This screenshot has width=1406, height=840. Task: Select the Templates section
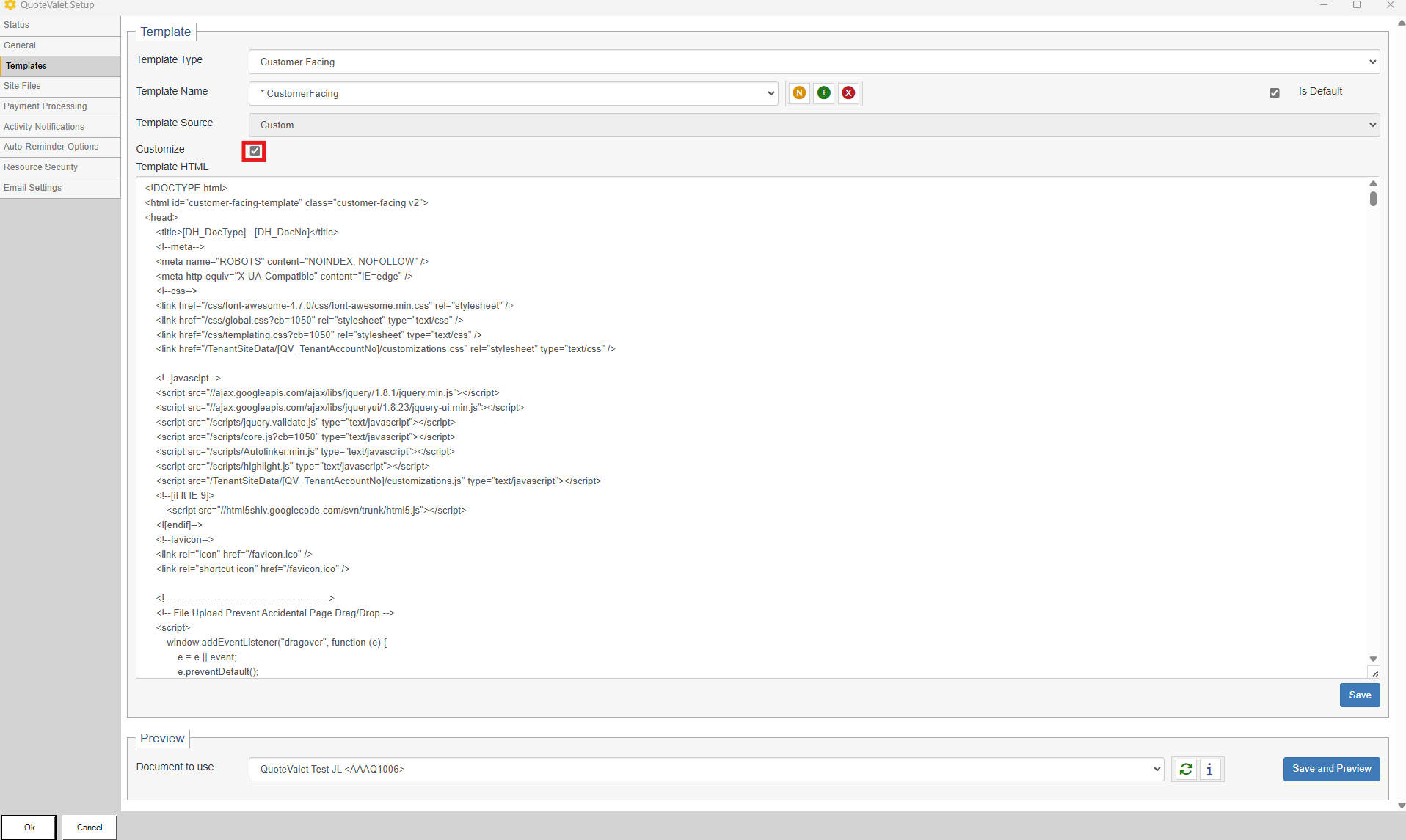(60, 66)
